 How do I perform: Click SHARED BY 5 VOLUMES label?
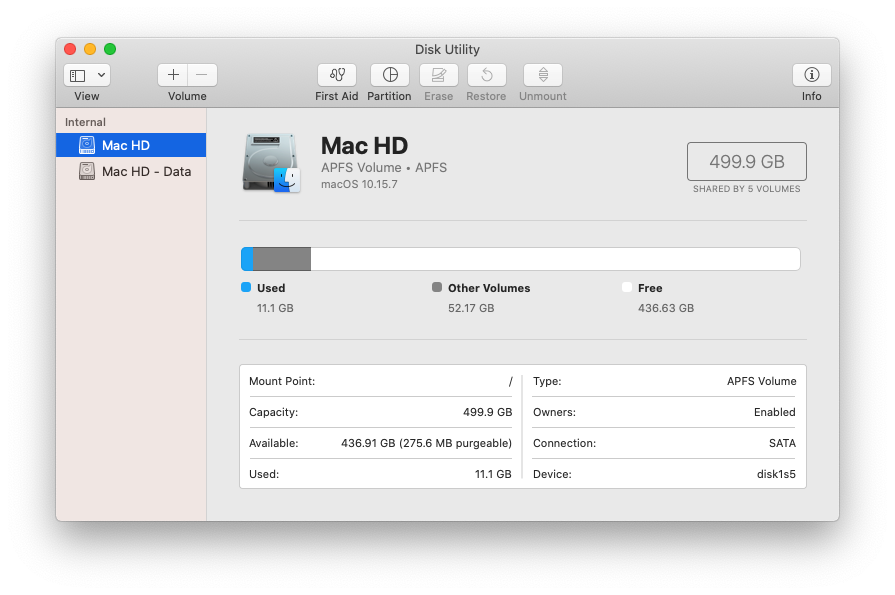(747, 189)
